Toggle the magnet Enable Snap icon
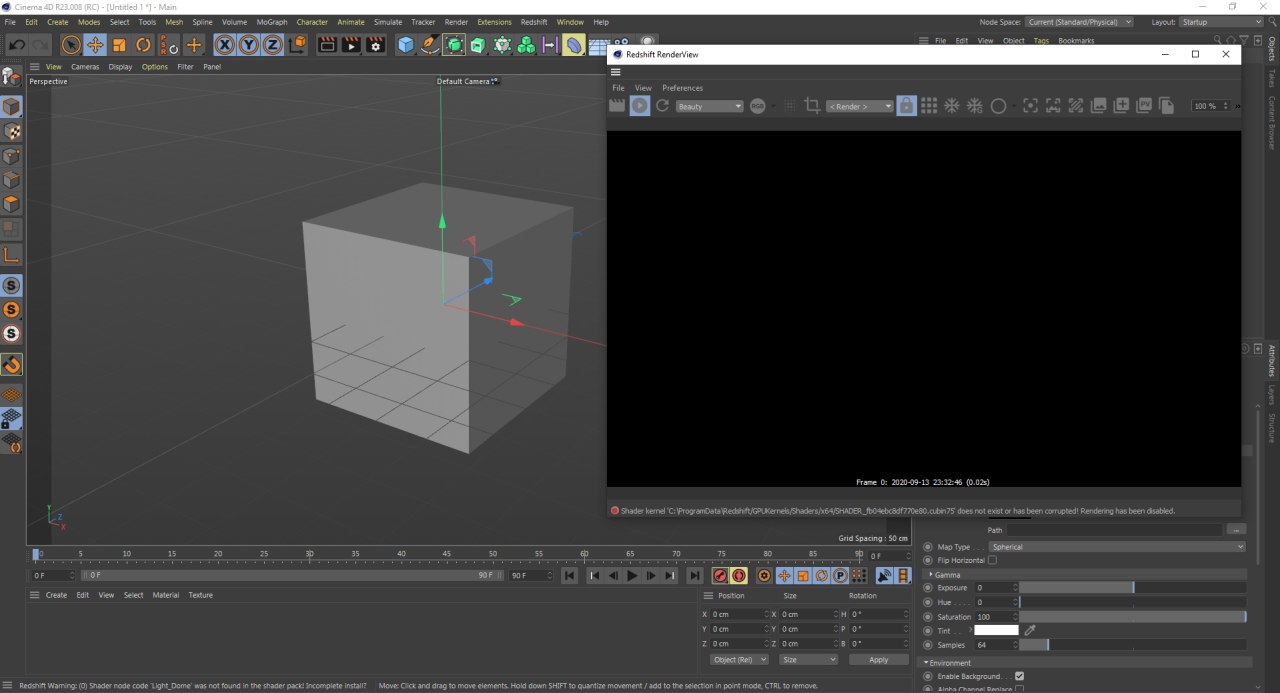The width and height of the screenshot is (1280, 693). click(x=11, y=365)
